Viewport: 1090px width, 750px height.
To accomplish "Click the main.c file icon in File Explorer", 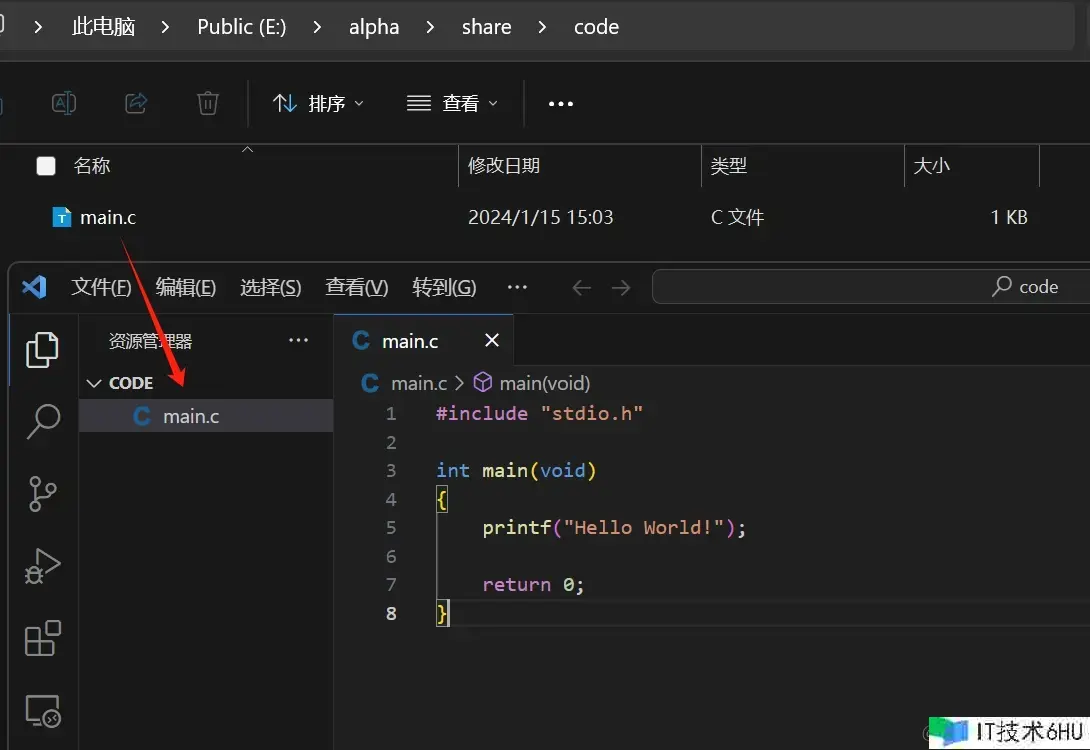I will pyautogui.click(x=62, y=218).
